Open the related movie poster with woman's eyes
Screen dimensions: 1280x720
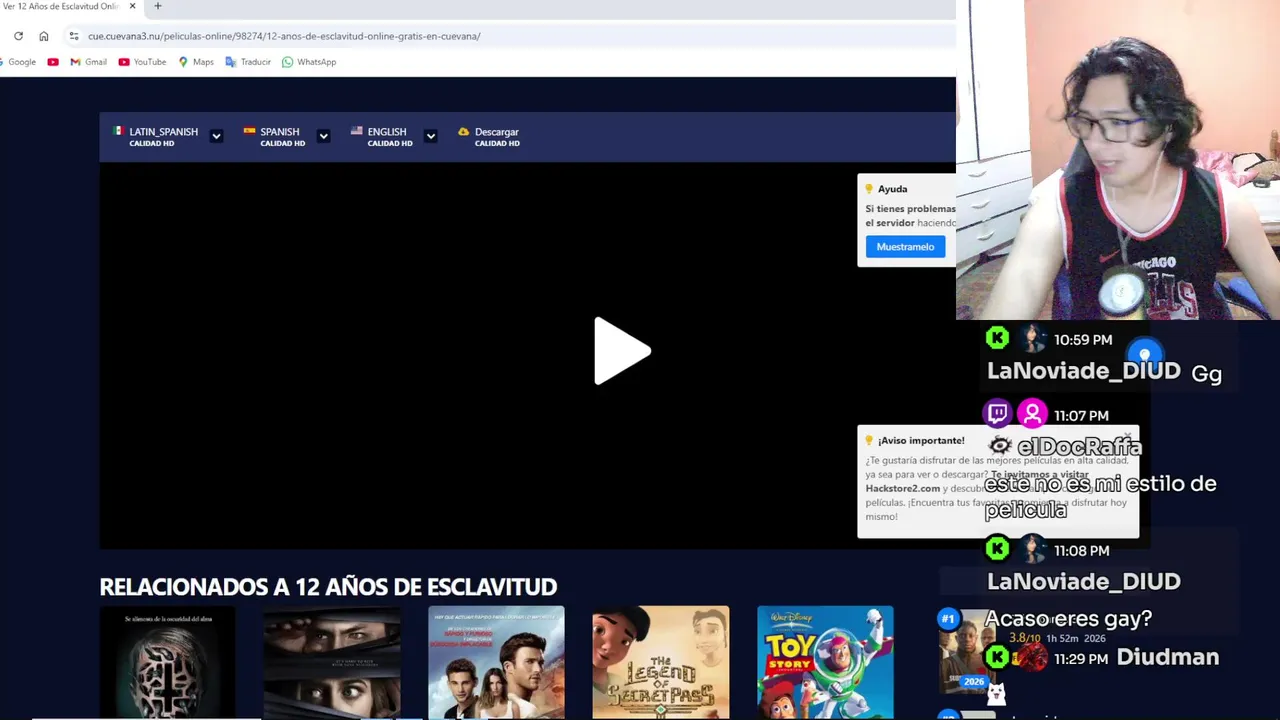coord(332,662)
